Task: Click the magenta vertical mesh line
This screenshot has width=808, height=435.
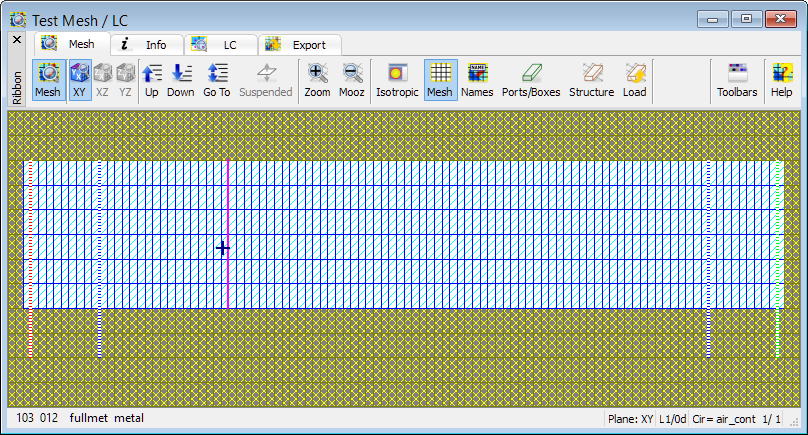Action: (x=228, y=235)
